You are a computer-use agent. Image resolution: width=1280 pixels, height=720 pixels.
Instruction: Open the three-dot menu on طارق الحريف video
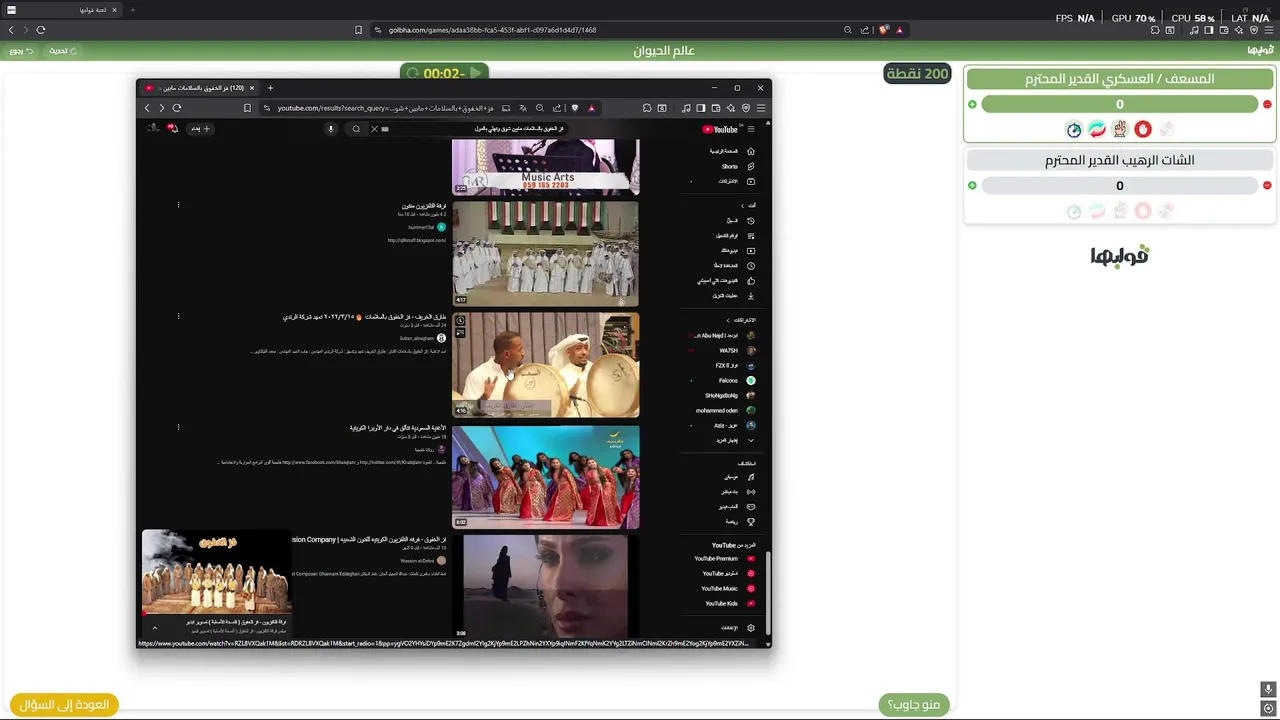pyautogui.click(x=178, y=316)
